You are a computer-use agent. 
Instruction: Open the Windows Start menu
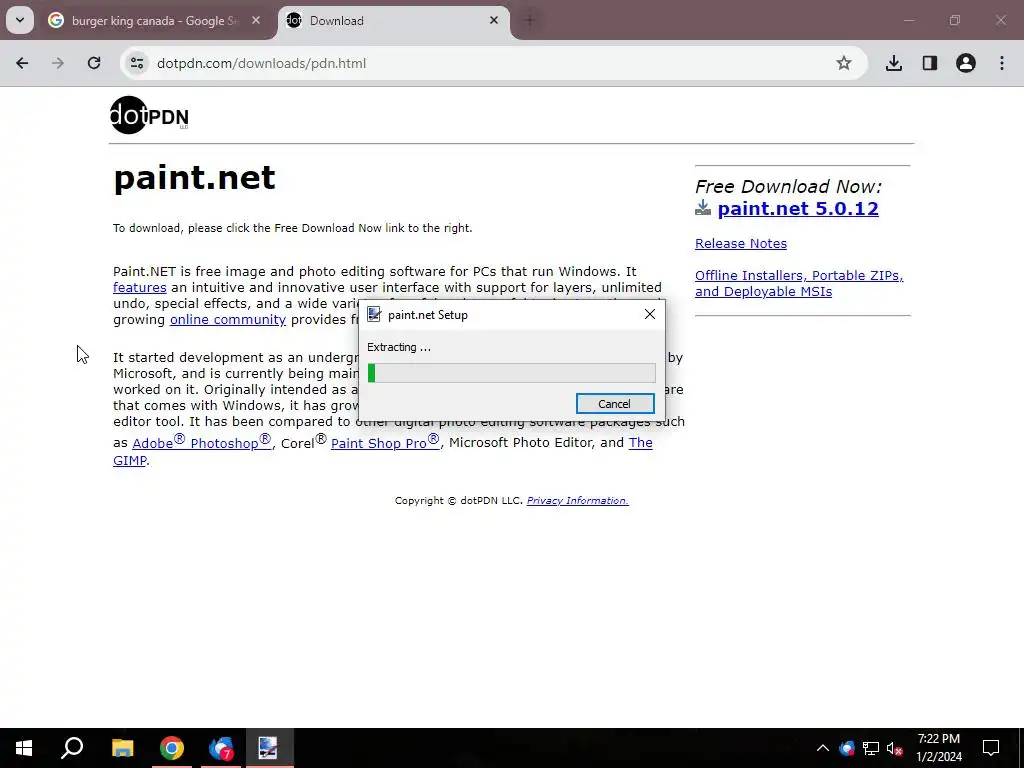point(24,748)
